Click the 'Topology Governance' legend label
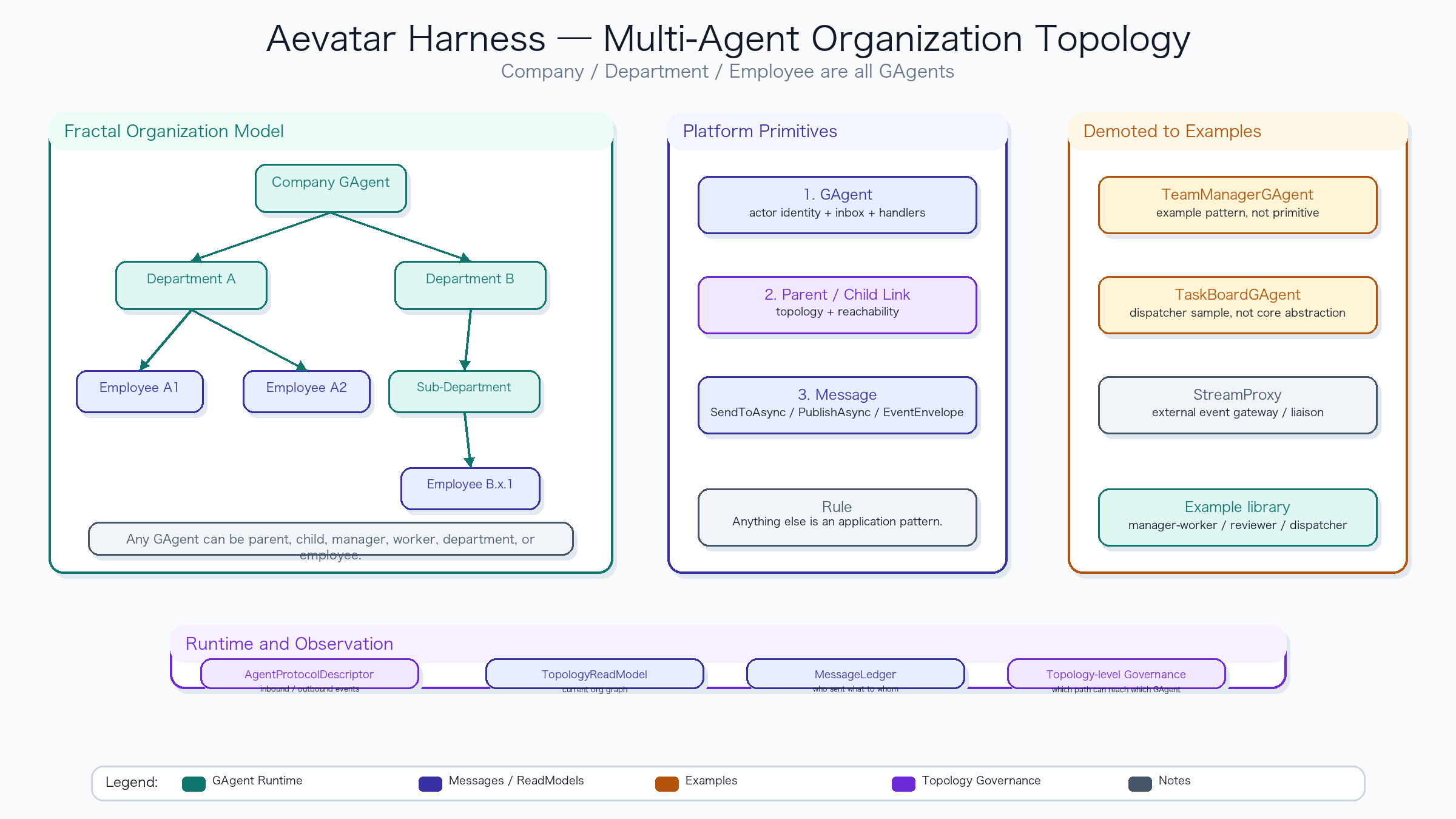 point(981,781)
